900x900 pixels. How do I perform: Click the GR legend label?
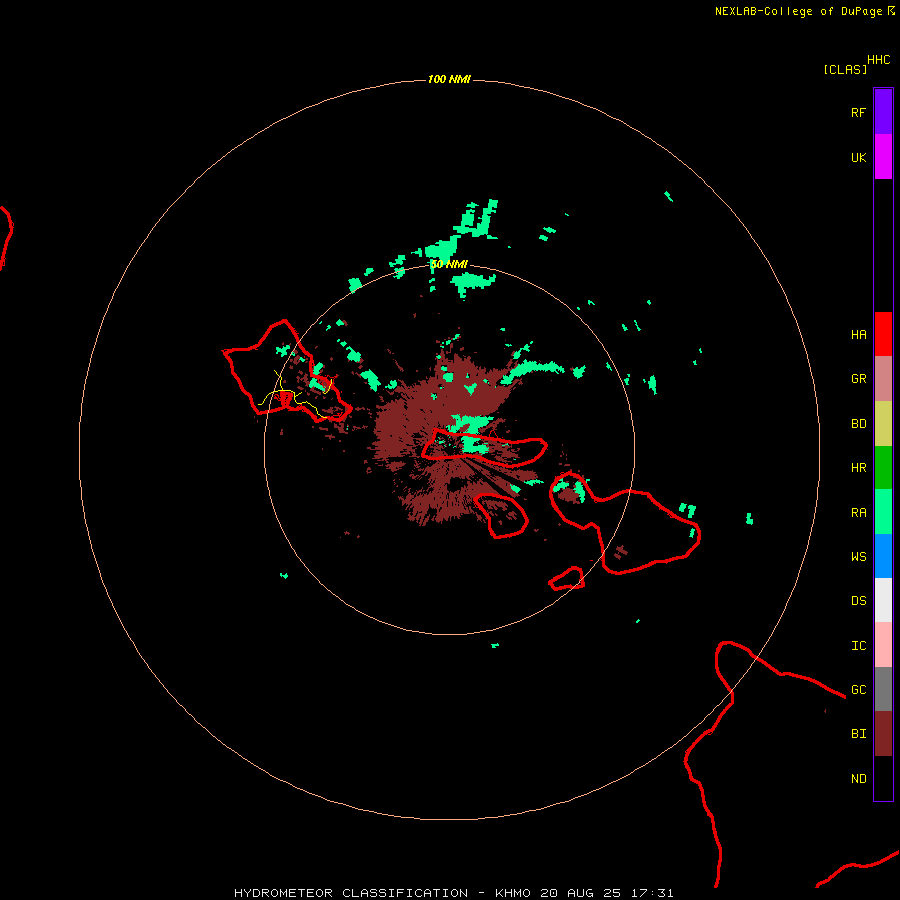858,379
